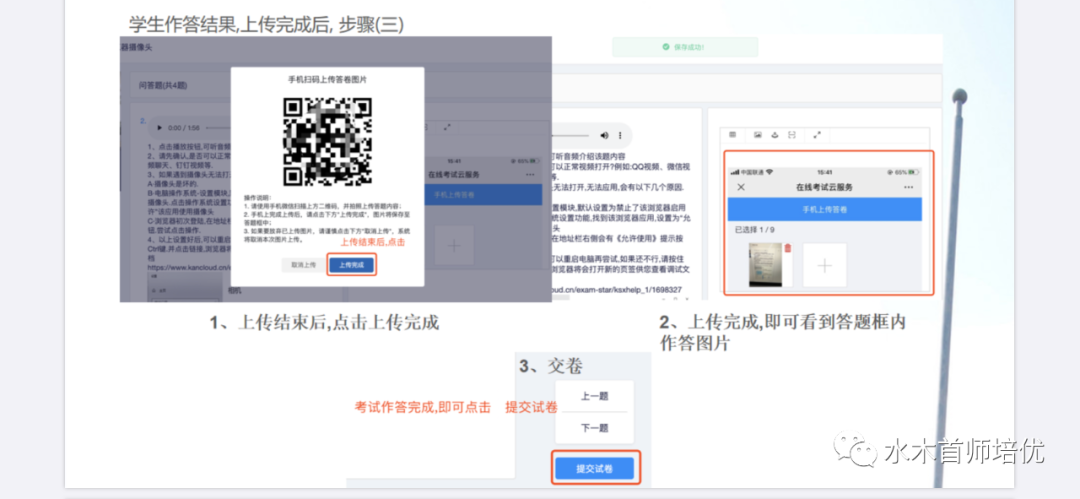
Task: Click fullscreen icon in dimmed editor behind dialog
Action: [x=447, y=128]
